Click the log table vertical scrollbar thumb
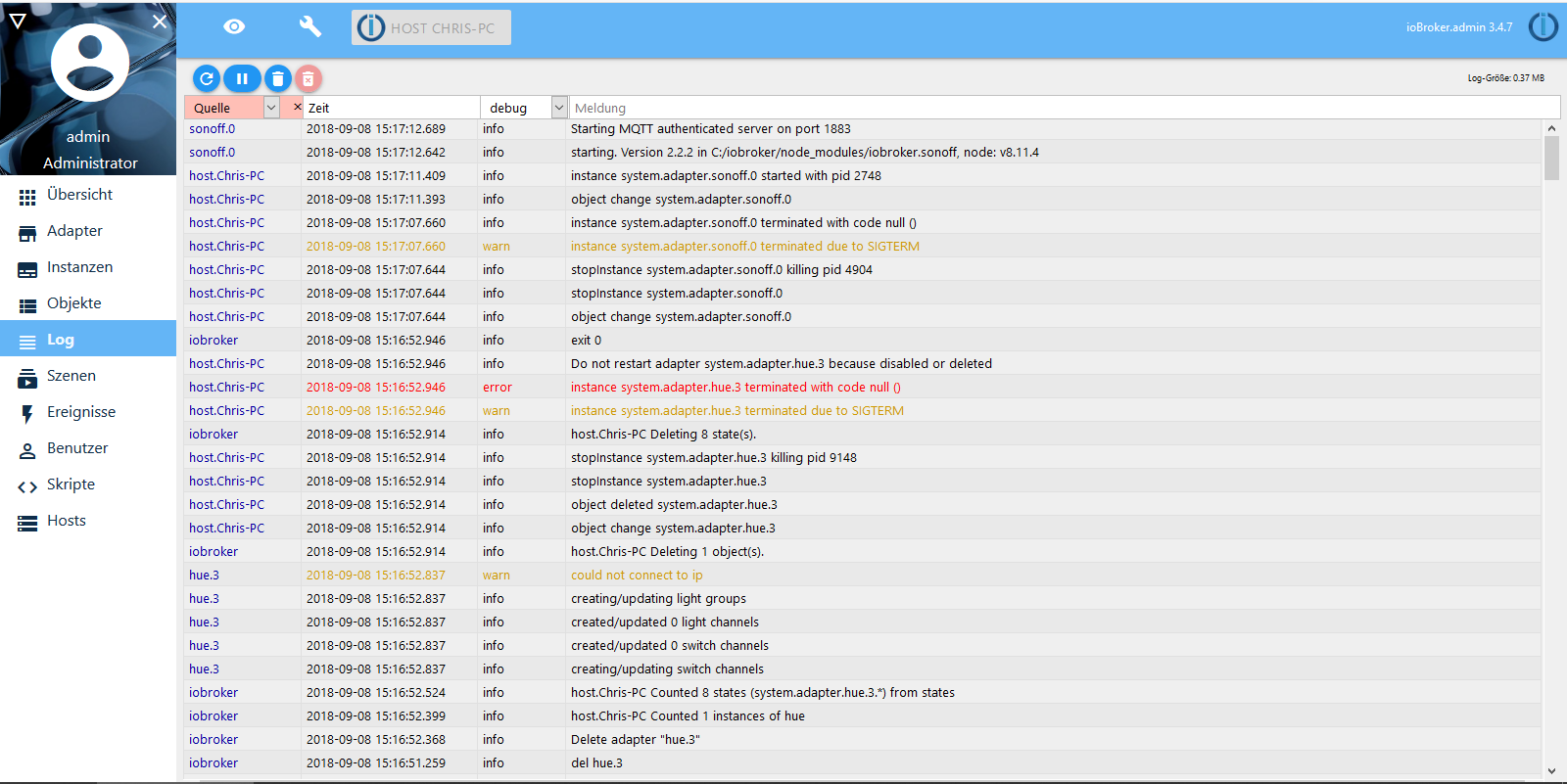Screen dimensions: 1567x784 (1551, 159)
